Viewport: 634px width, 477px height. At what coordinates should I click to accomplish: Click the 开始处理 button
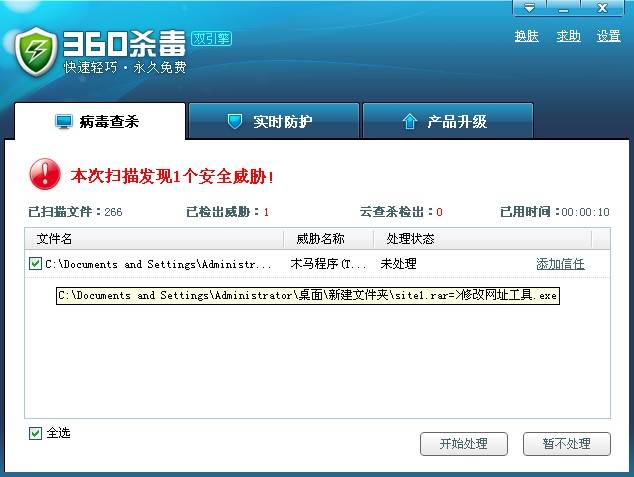click(x=464, y=444)
